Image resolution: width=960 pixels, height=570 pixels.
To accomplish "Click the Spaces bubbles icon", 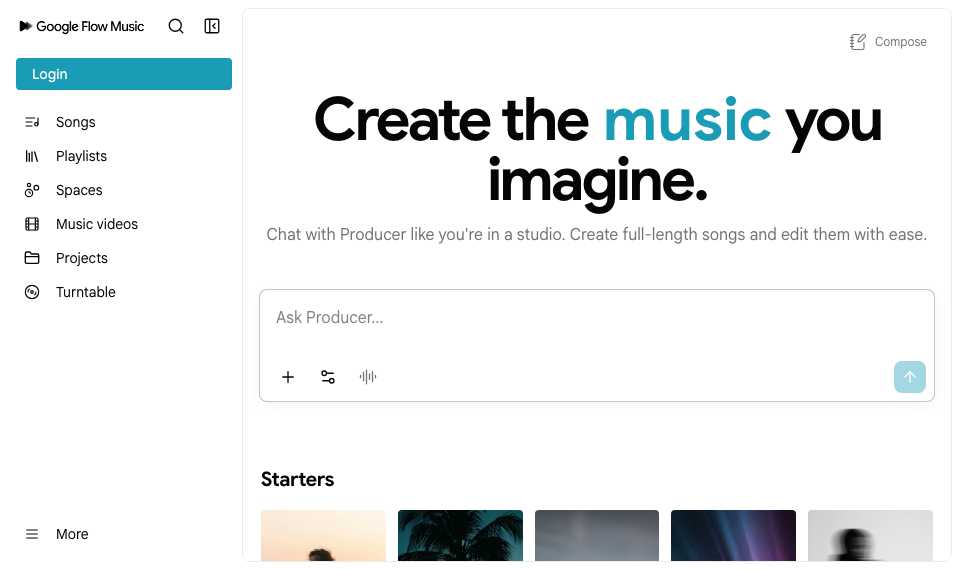I will coord(32,190).
